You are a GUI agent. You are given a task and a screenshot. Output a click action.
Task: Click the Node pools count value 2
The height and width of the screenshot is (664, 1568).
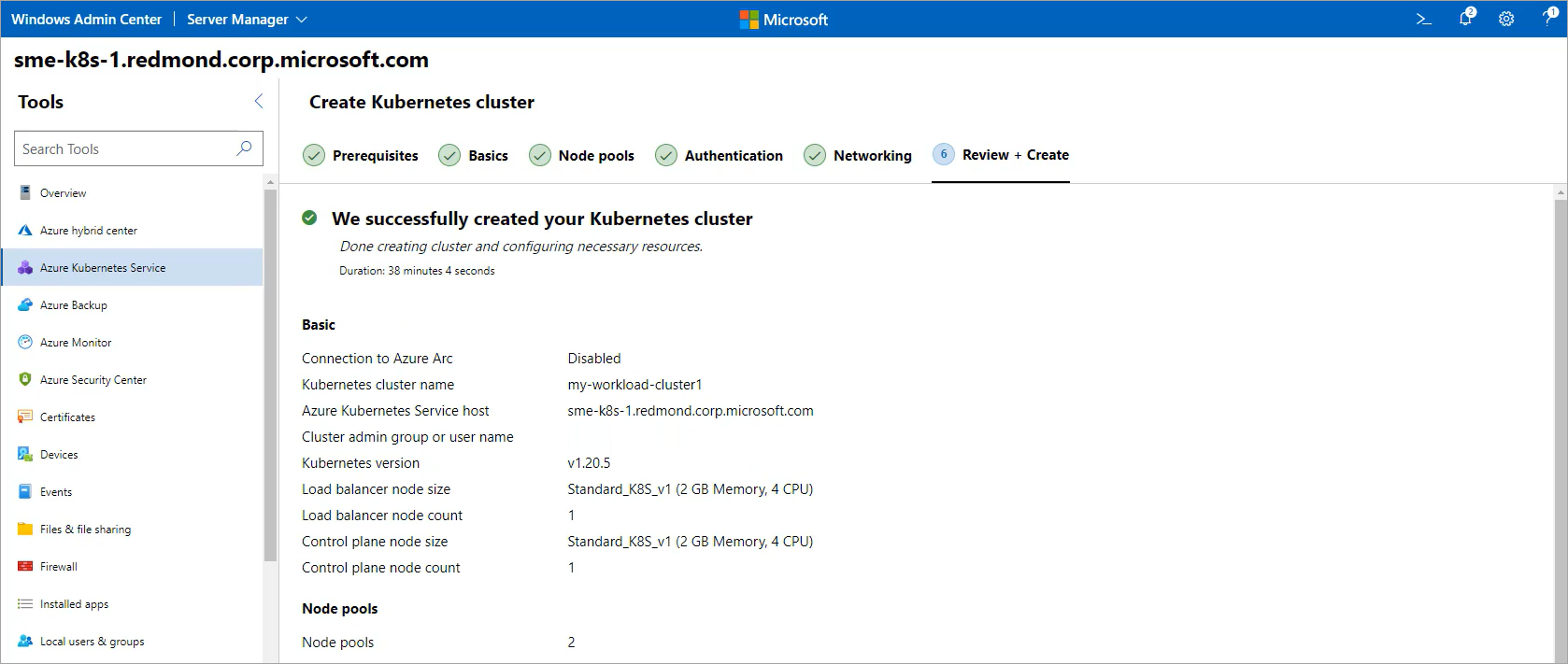tap(571, 642)
